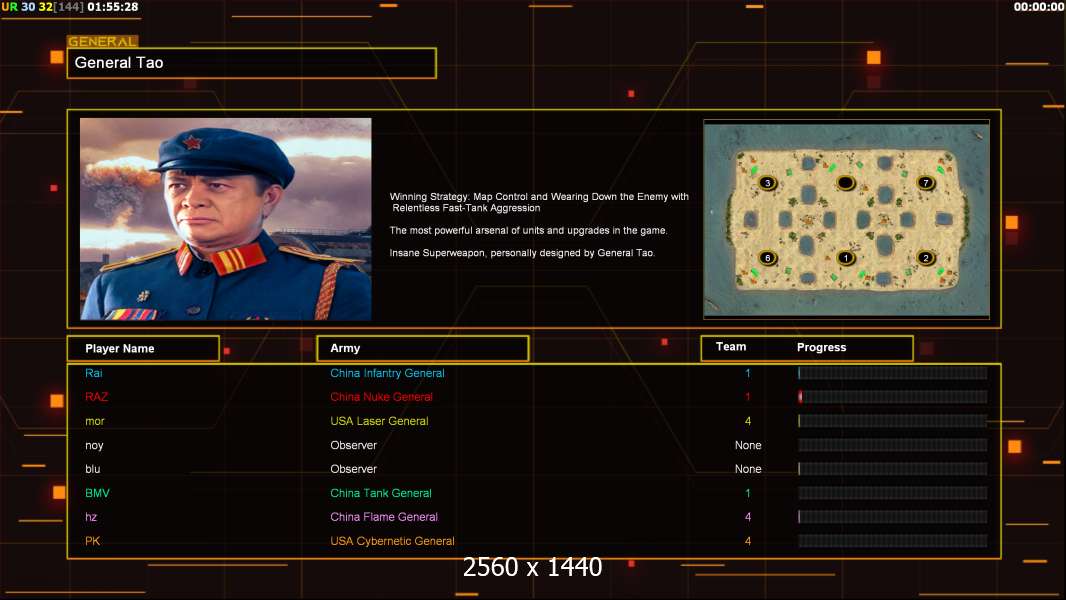This screenshot has height=600, width=1066.
Task: Click the Team column header
Action: (x=731, y=347)
